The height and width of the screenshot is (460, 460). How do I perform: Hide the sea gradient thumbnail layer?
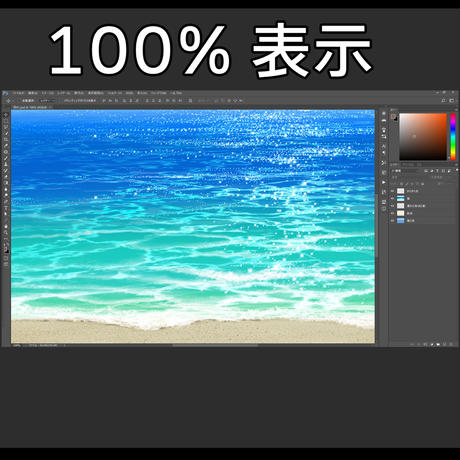[x=392, y=198]
